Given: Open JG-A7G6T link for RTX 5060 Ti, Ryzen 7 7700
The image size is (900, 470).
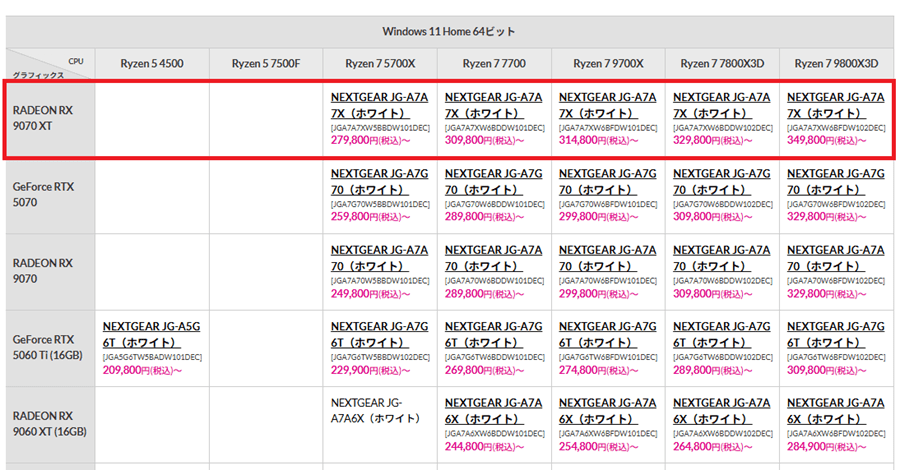Looking at the screenshot, I should pyautogui.click(x=494, y=335).
